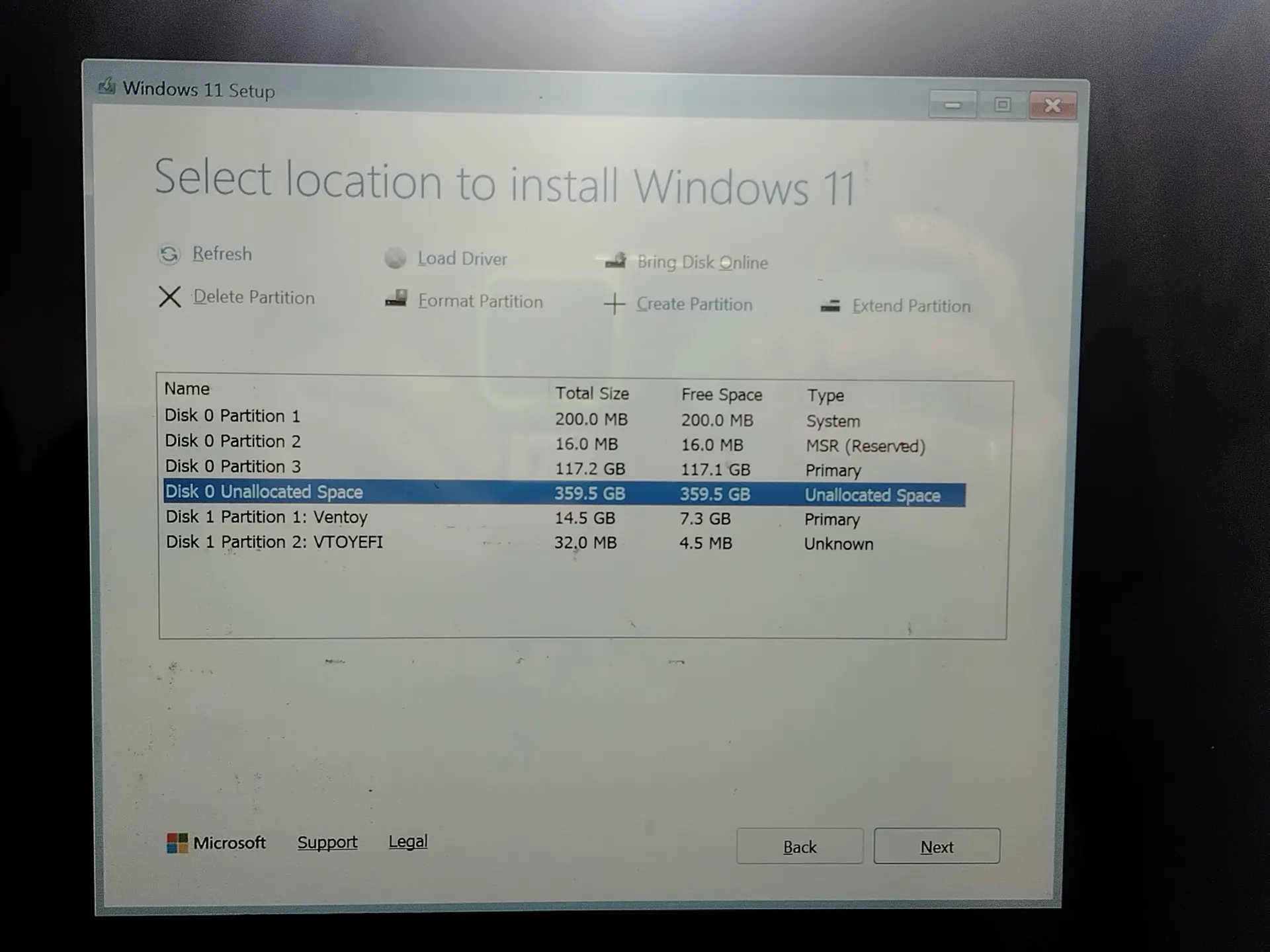Screen dimensions: 1270x952
Task: Select Disk 1 Partition 1: Ventoy row
Action: coord(564,518)
